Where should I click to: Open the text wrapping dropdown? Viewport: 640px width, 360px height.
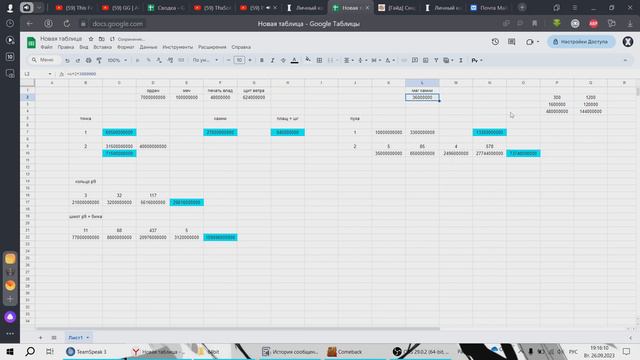click(376, 60)
